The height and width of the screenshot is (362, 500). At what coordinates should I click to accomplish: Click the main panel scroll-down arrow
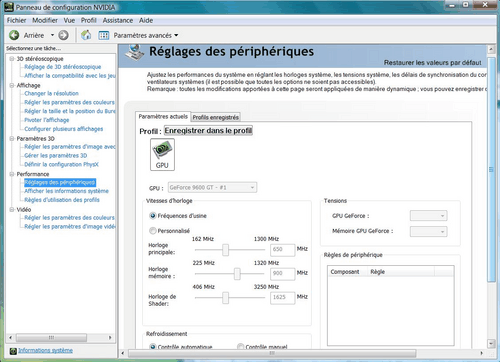(491, 343)
